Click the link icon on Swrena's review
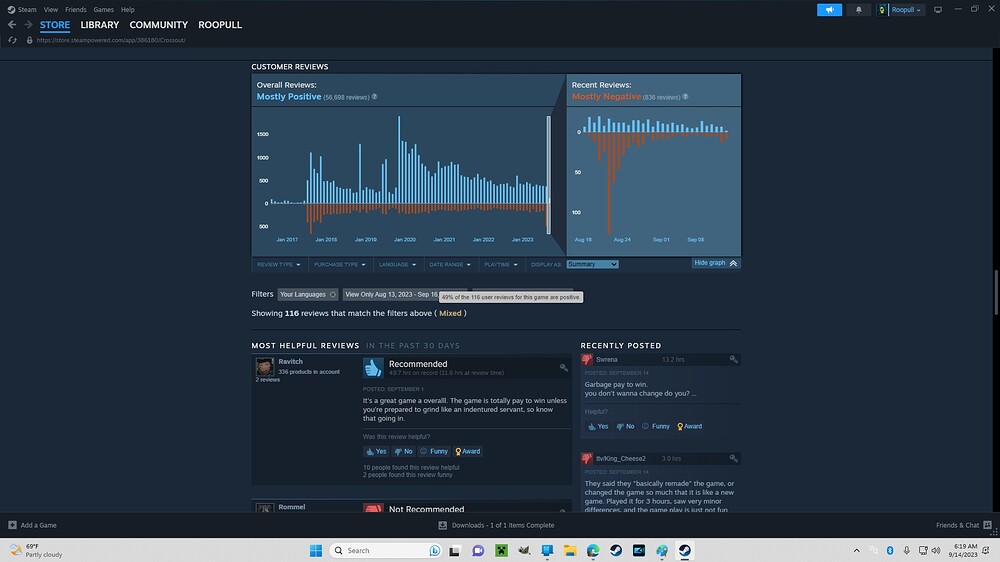The image size is (1000, 562). 733,359
